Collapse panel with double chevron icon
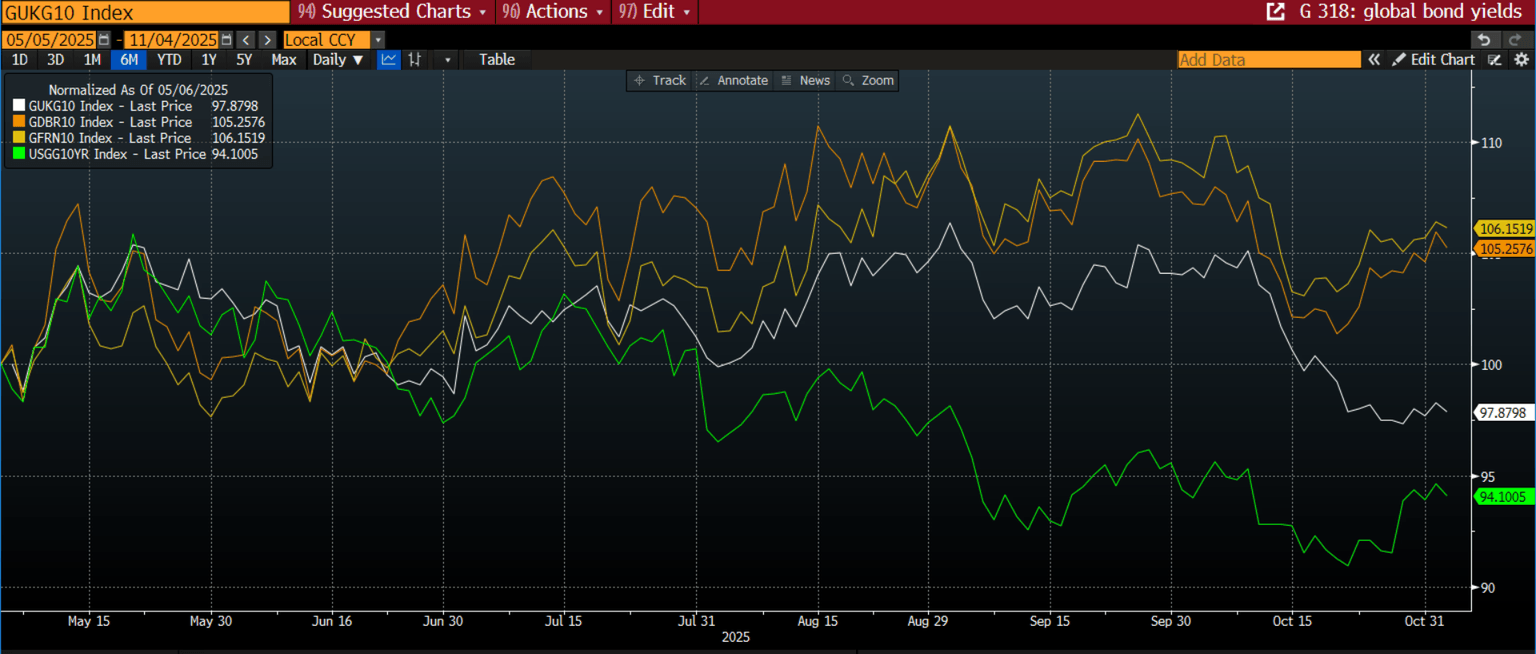The image size is (1536, 654). (x=1375, y=60)
